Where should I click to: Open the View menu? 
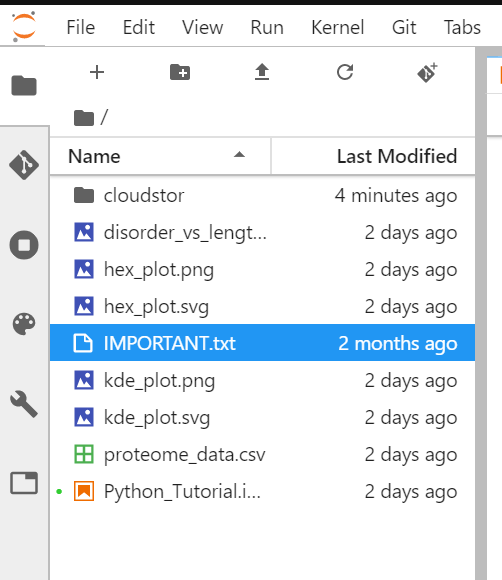202,27
